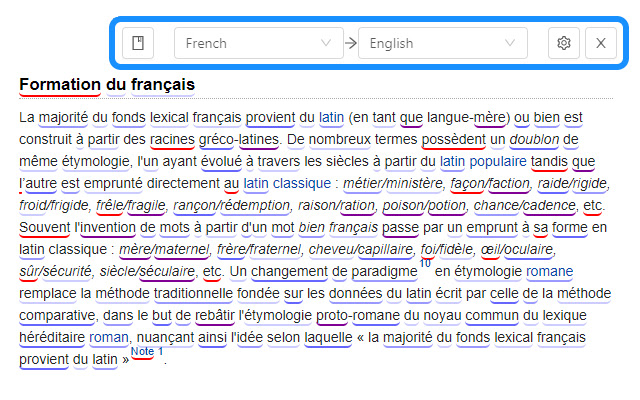The height and width of the screenshot is (400, 640).
Task: Click the pair 'poison/potion'
Action: 424,206
